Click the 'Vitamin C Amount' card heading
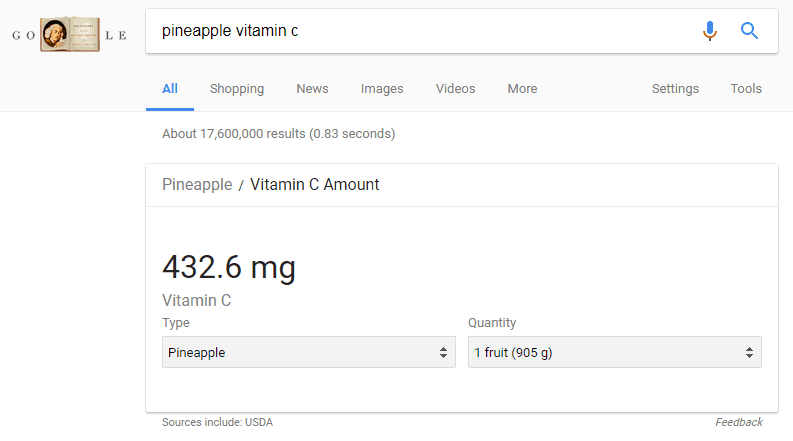 click(x=314, y=185)
